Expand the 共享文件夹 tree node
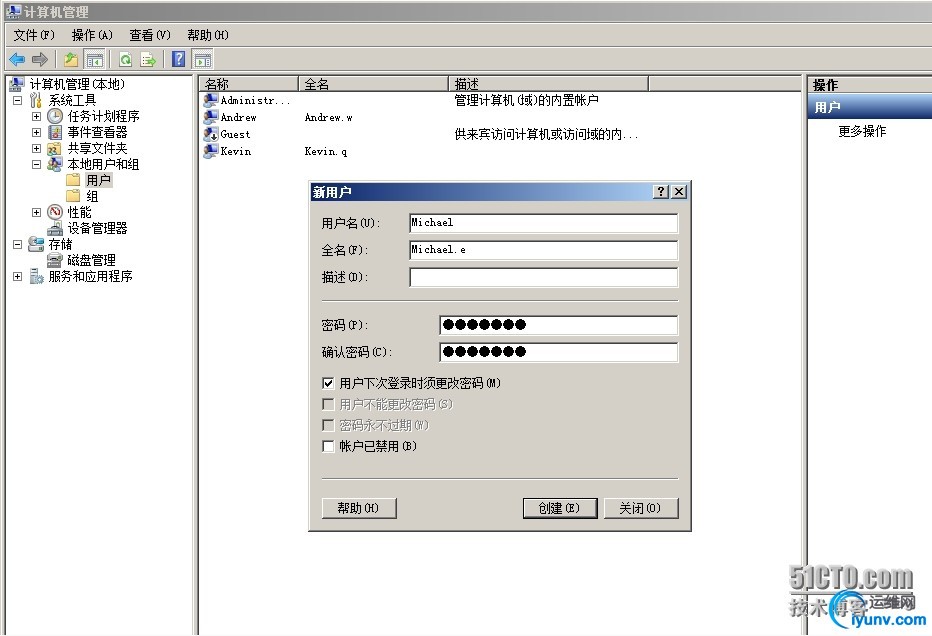This screenshot has width=932, height=636. [36, 148]
